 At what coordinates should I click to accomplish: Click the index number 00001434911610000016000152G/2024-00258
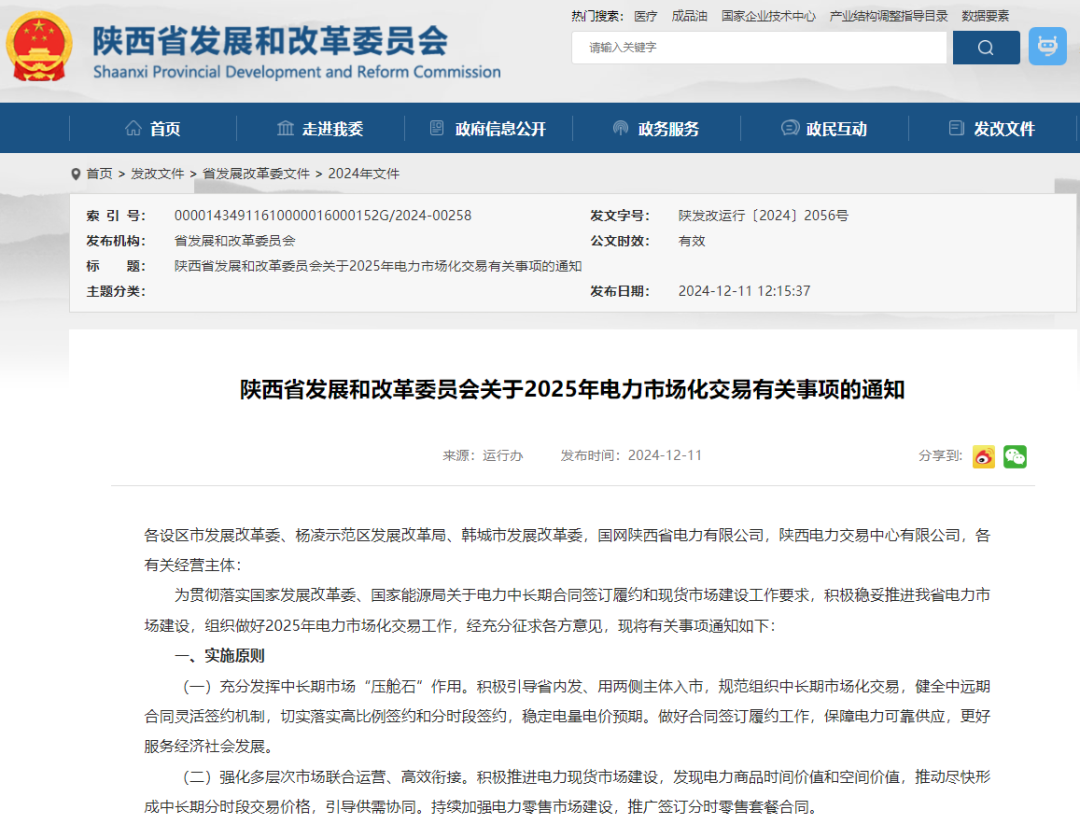point(322,216)
